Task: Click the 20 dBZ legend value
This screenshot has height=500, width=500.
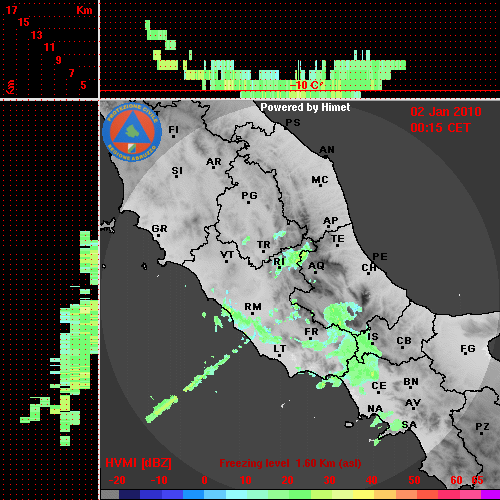Action: pyautogui.click(x=288, y=480)
